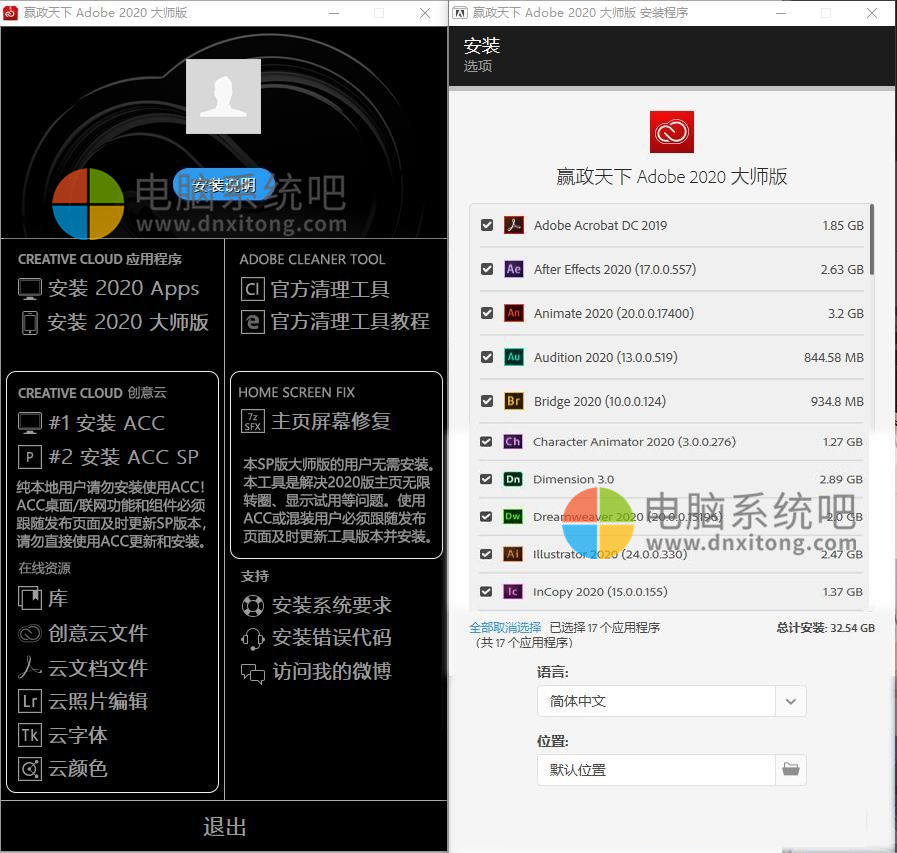Image resolution: width=897 pixels, height=853 pixels.
Task: Click the Bridge Br icon
Action: (x=513, y=401)
